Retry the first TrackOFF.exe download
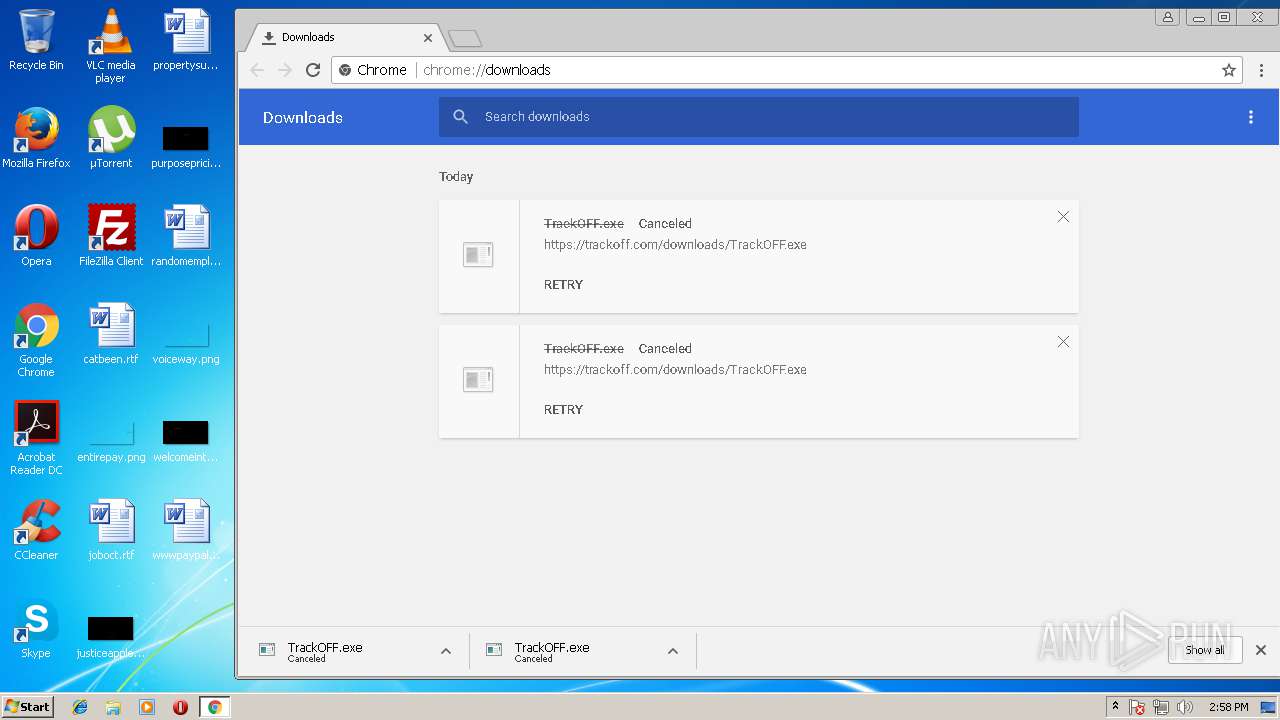 tap(563, 285)
